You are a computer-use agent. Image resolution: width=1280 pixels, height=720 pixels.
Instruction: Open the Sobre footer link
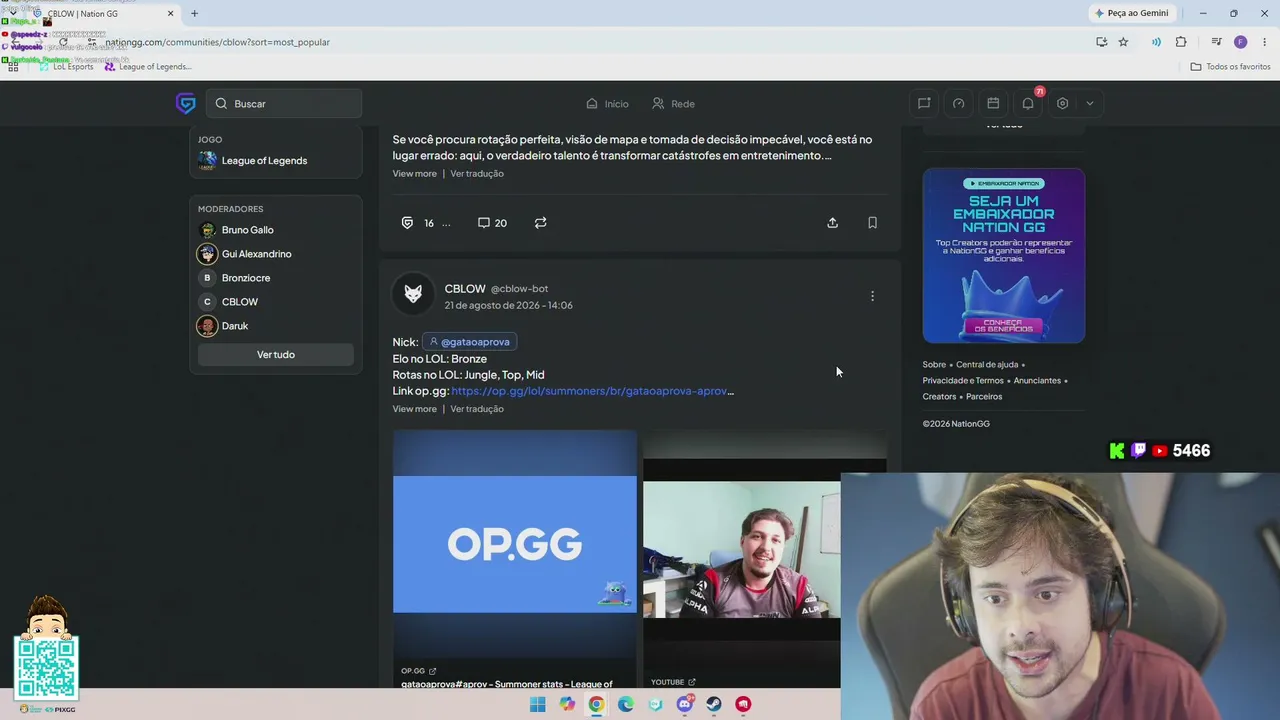click(x=934, y=365)
